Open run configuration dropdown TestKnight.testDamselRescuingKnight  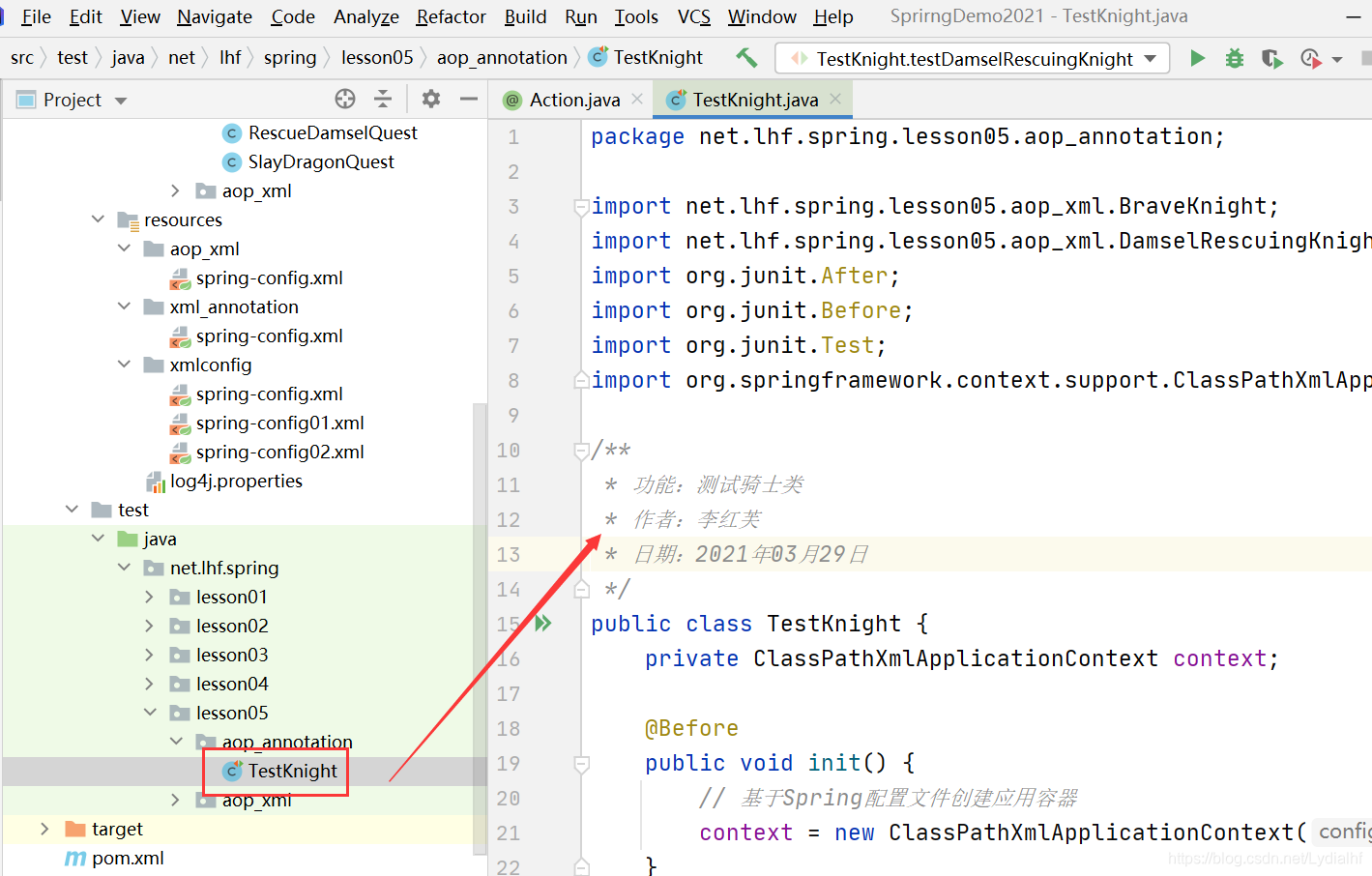(973, 58)
